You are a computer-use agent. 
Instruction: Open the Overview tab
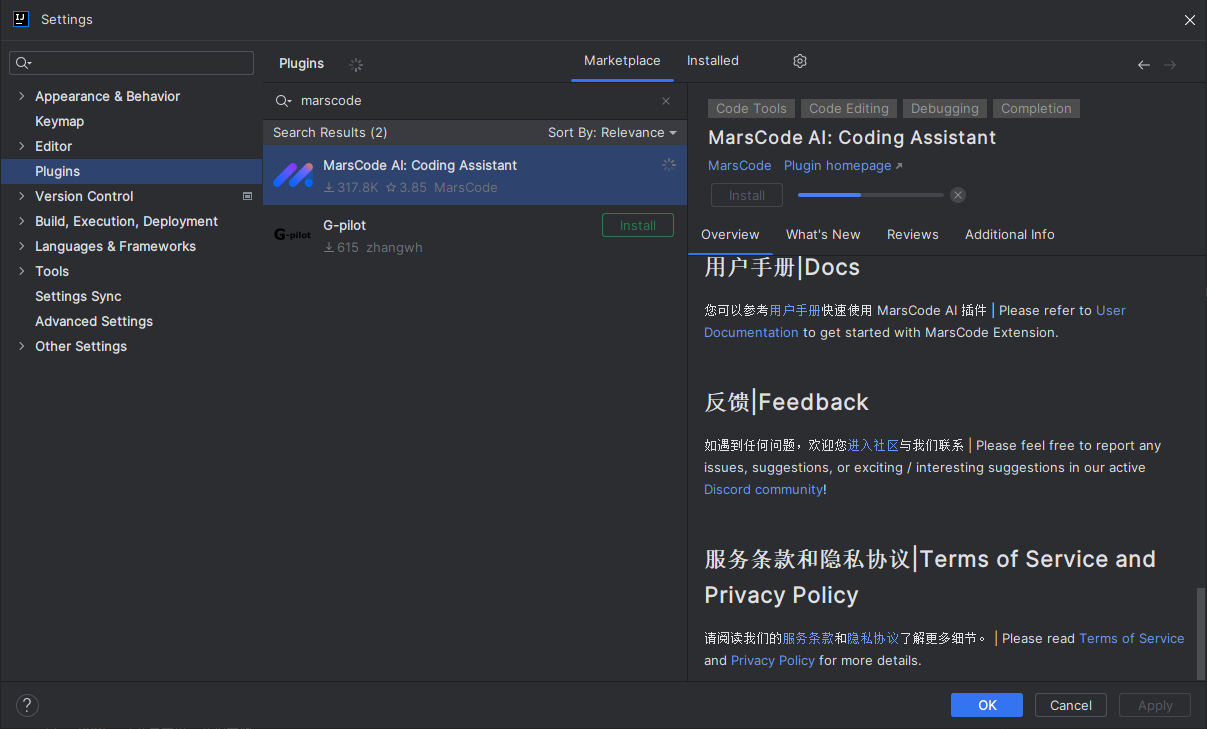tap(730, 235)
